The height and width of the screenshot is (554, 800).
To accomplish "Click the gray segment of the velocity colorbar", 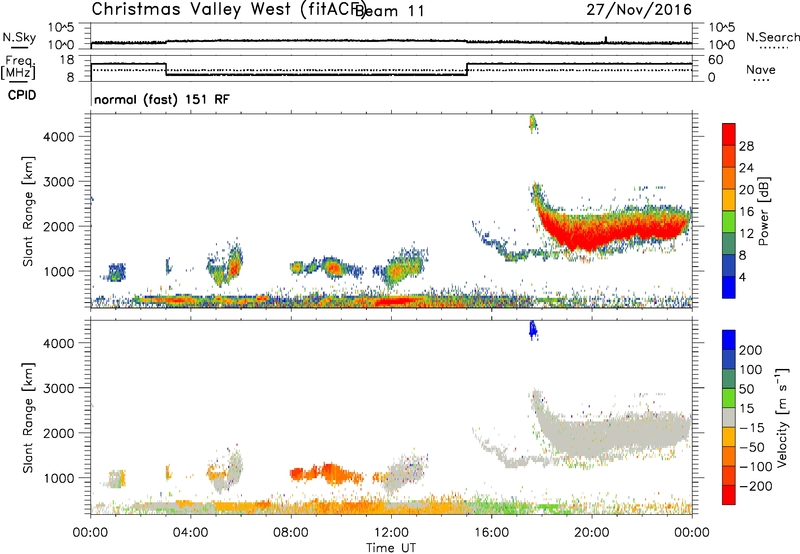I will click(x=729, y=418).
